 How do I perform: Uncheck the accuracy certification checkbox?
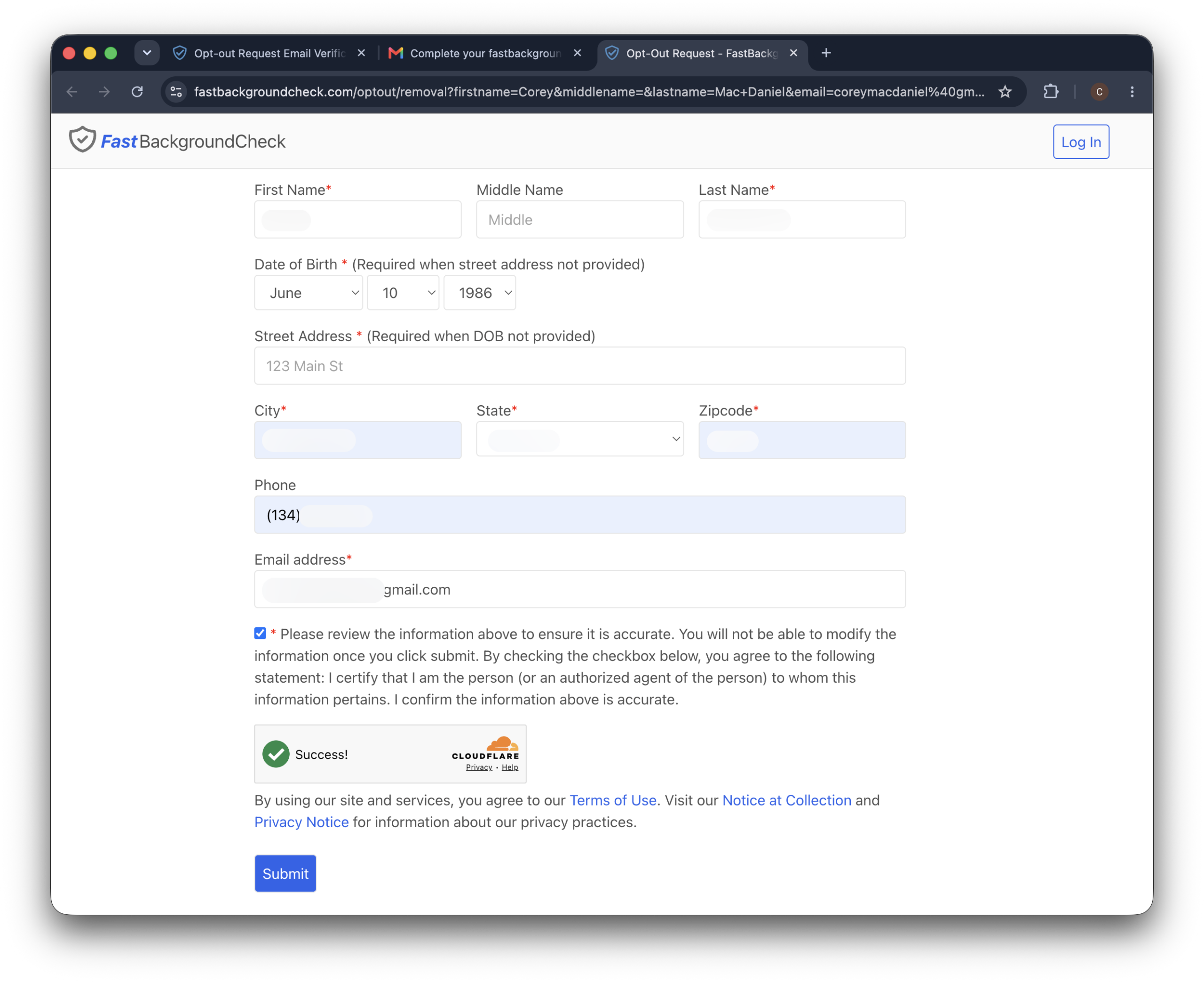(x=260, y=633)
